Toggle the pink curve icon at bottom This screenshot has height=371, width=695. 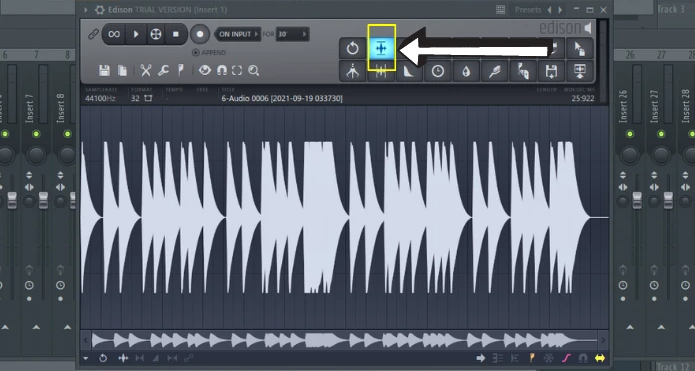(566, 358)
